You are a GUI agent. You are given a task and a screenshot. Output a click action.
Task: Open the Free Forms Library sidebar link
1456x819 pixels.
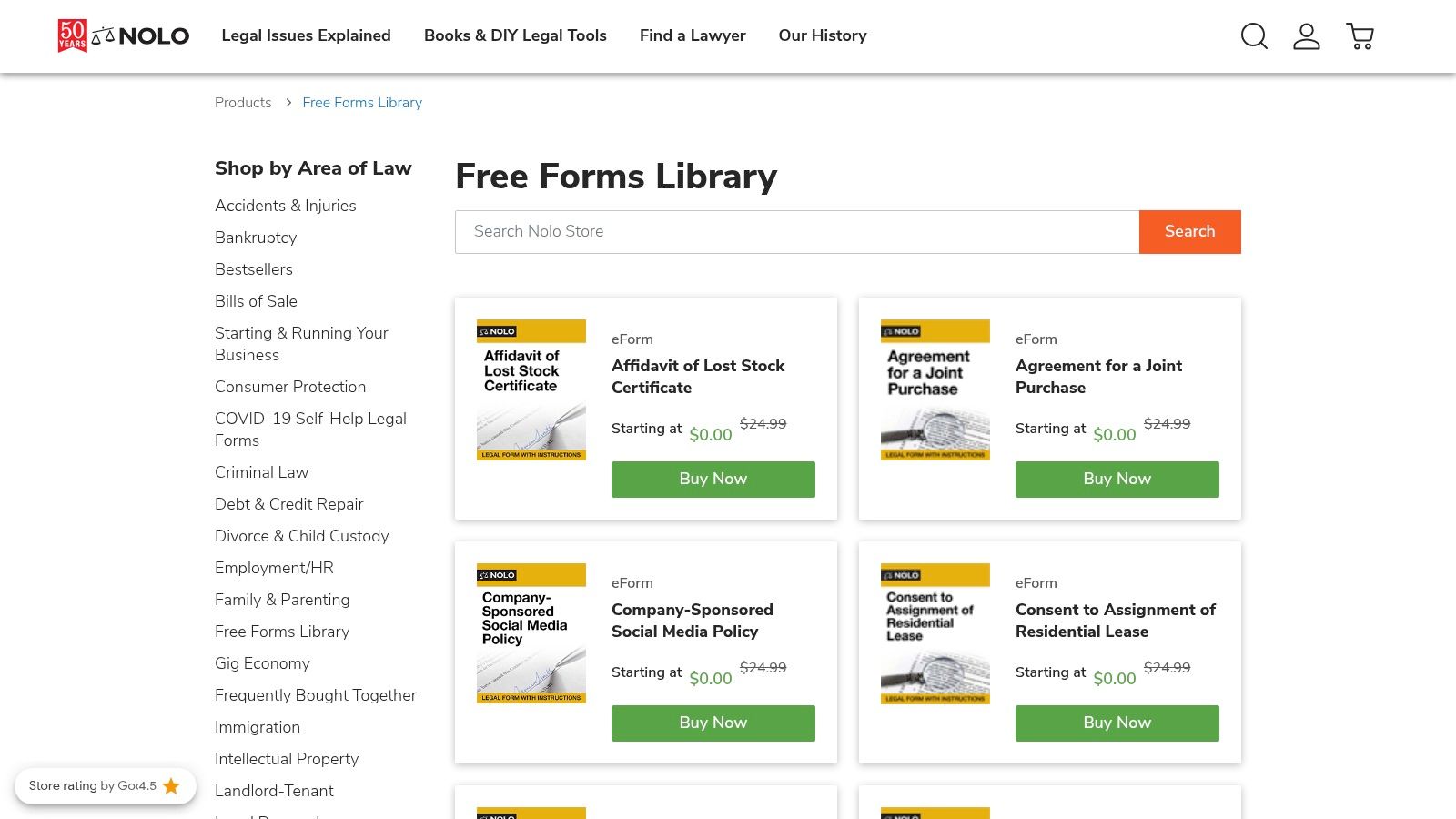click(281, 632)
